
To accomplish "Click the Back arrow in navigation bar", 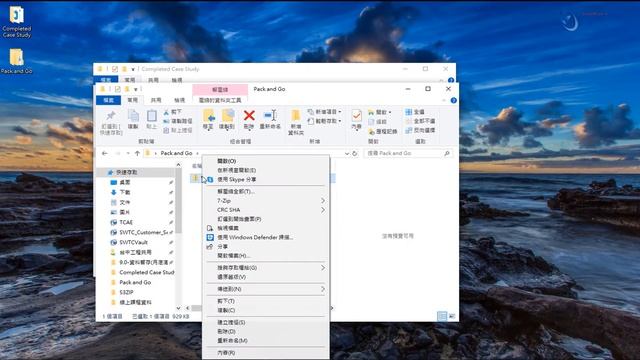I will click(x=105, y=153).
